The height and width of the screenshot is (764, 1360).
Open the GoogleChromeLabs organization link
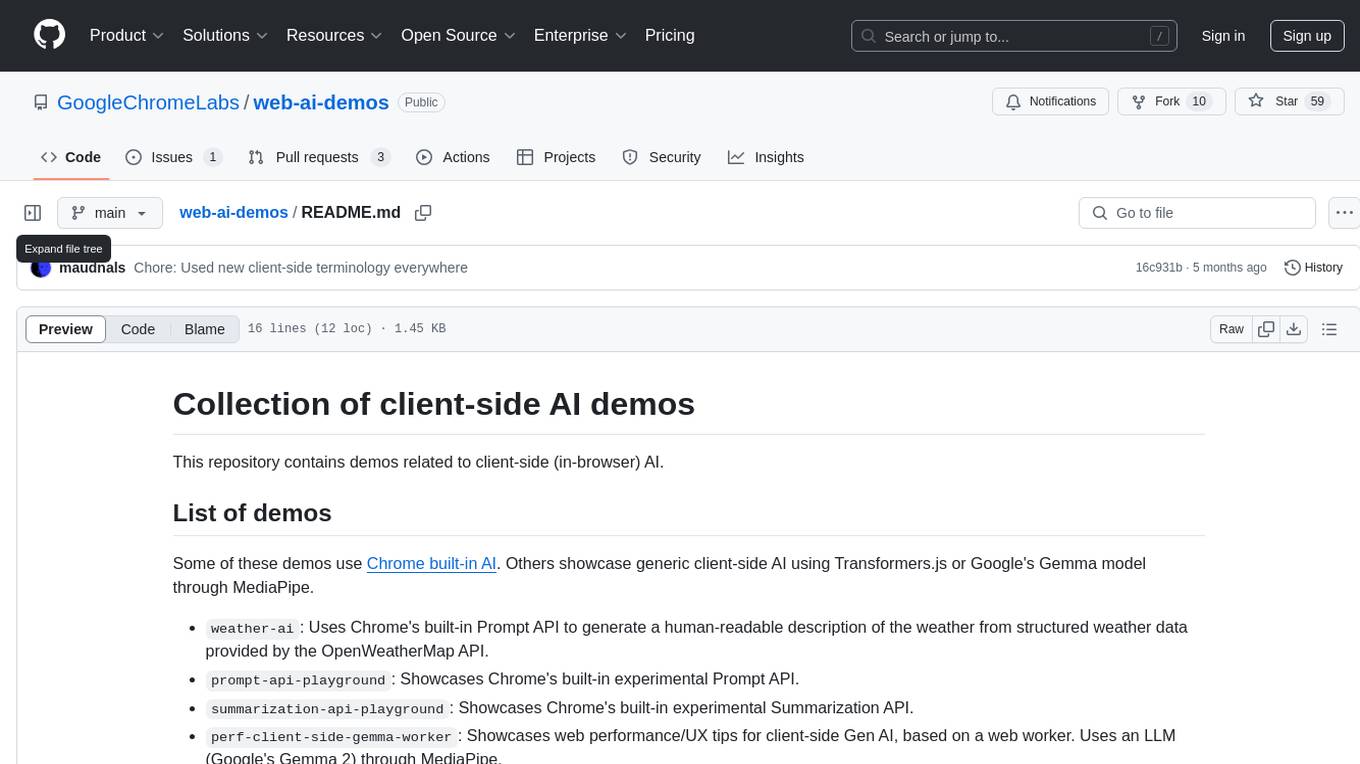coord(148,102)
